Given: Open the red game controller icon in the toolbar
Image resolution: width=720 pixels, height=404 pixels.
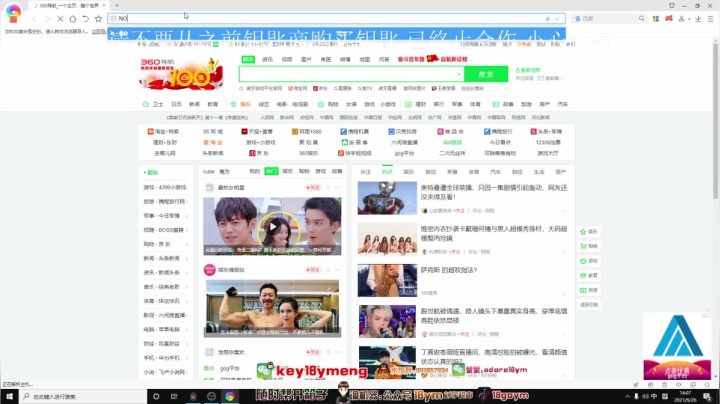Looking at the screenshot, I should click(x=669, y=18).
